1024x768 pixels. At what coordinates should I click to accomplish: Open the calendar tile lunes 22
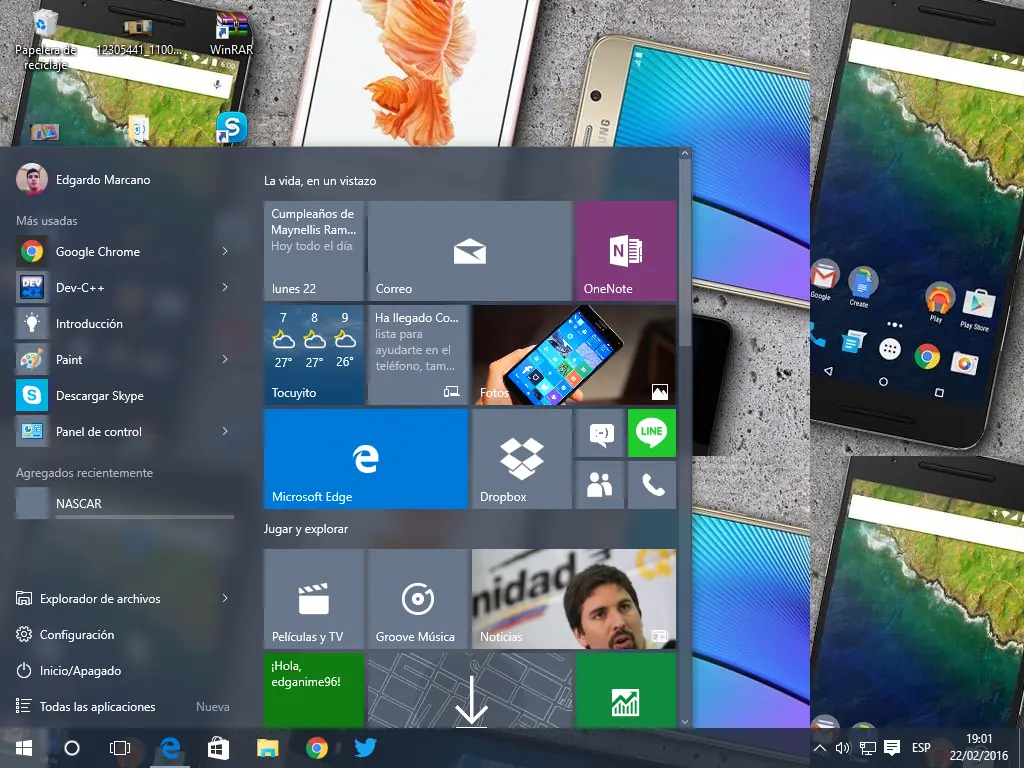[313, 251]
